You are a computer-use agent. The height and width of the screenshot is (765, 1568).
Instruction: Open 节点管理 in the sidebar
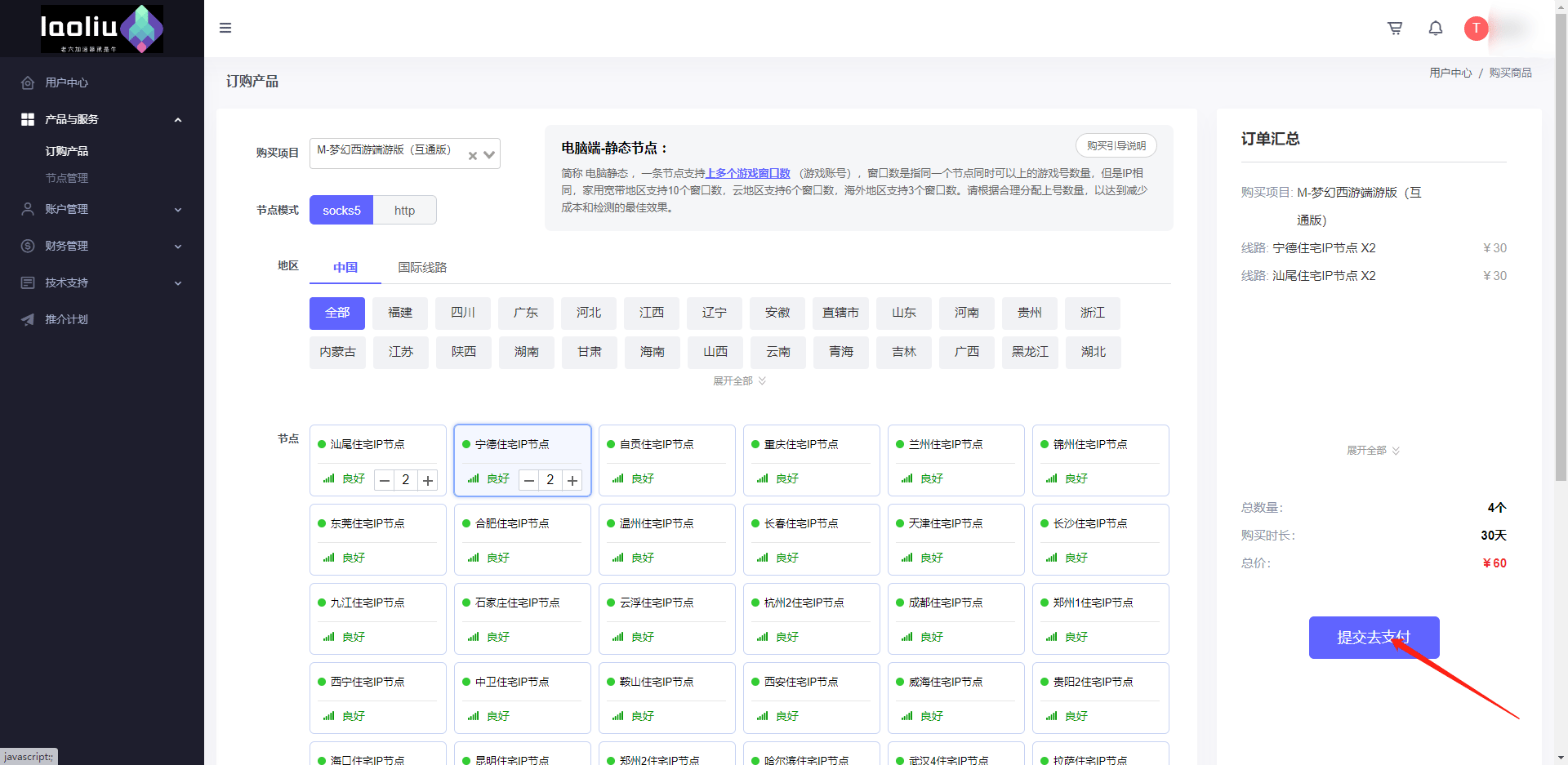click(67, 178)
